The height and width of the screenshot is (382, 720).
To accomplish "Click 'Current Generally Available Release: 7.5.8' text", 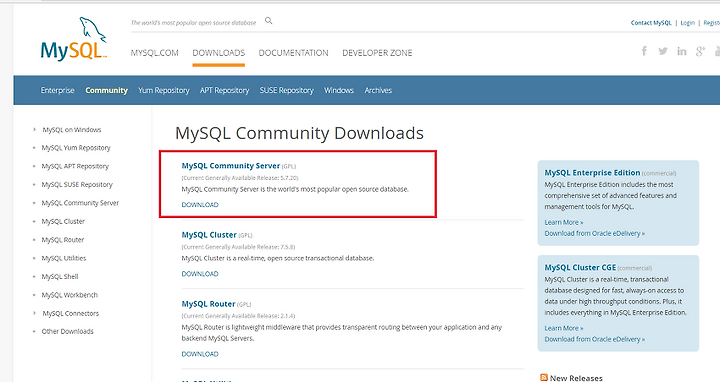I will (x=238, y=247).
